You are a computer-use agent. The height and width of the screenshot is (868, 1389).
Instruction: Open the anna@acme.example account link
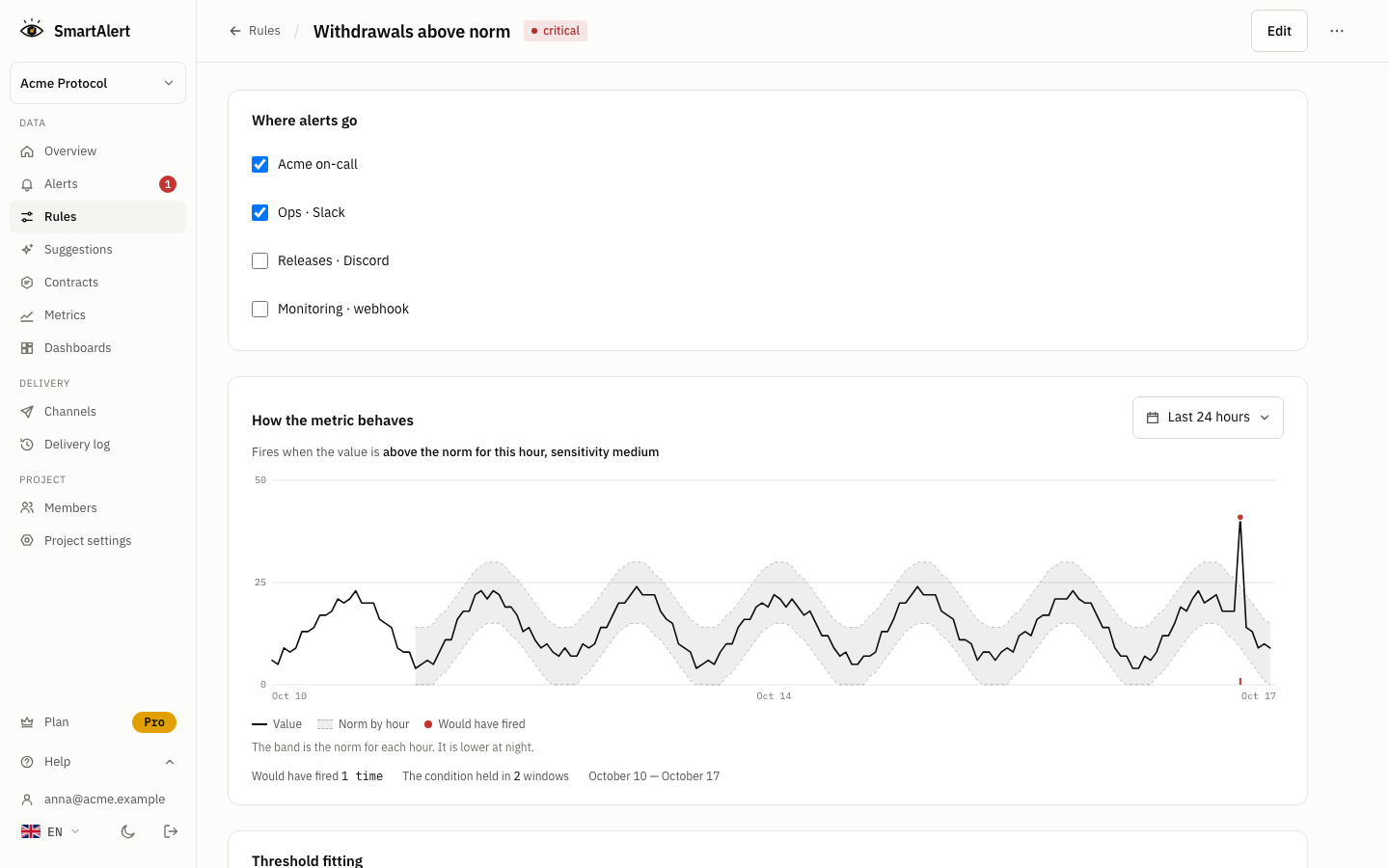click(x=97, y=800)
